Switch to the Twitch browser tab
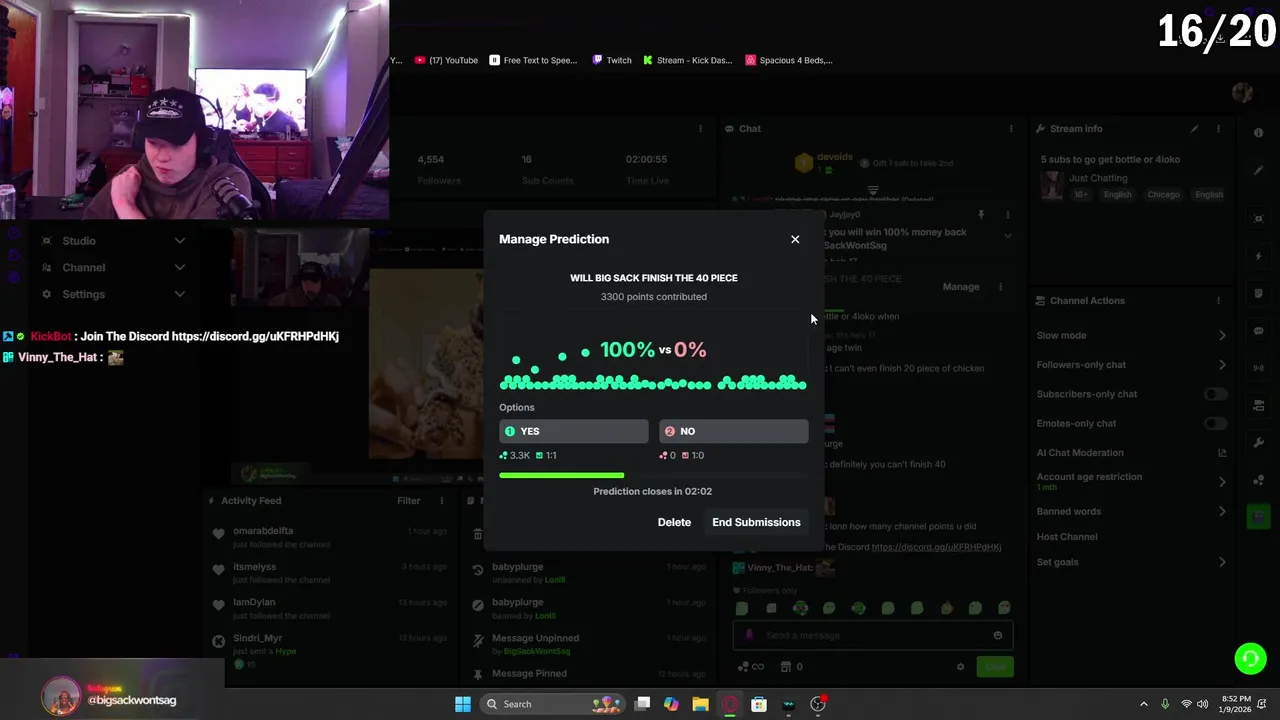 611,60
